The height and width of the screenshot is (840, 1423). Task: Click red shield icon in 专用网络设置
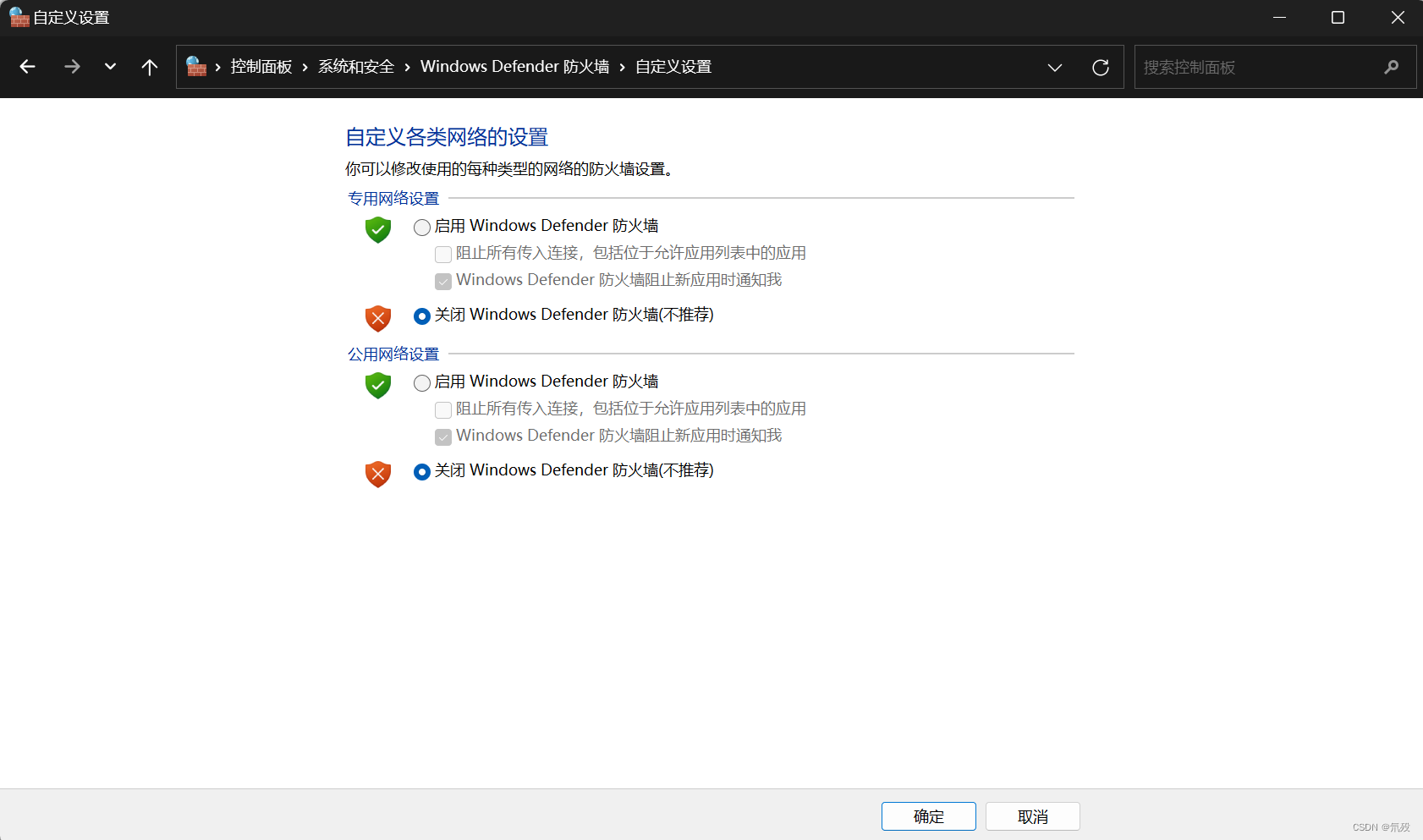(x=378, y=318)
